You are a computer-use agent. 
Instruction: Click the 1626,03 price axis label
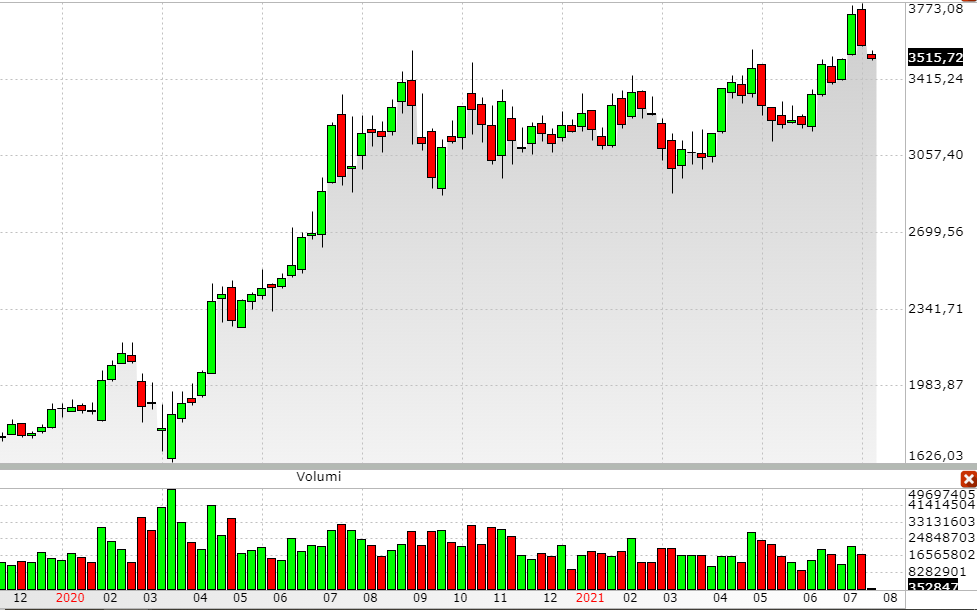[935, 455]
